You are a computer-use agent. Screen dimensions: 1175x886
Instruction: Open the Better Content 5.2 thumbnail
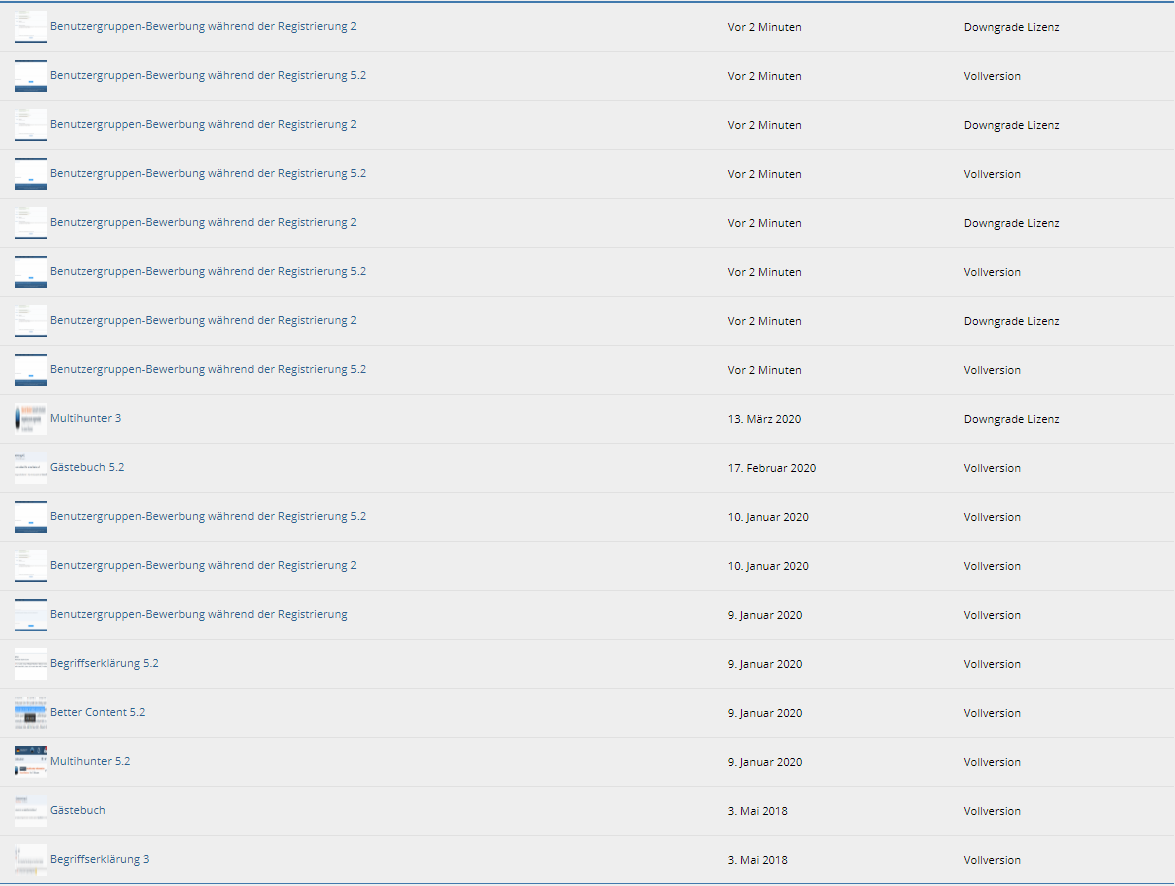point(30,713)
